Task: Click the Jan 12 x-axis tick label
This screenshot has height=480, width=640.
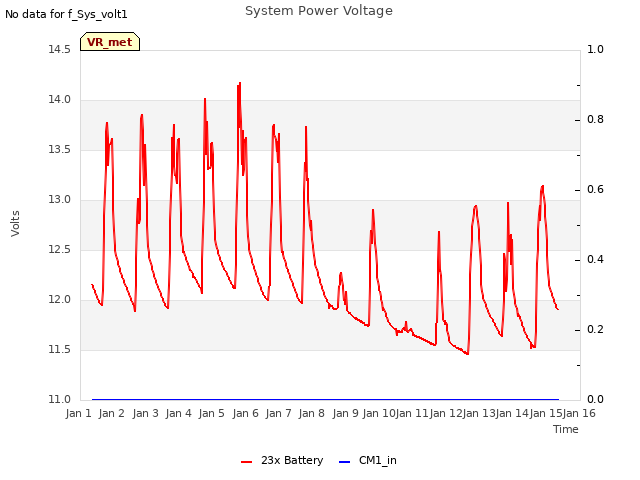Action: pyautogui.click(x=445, y=413)
